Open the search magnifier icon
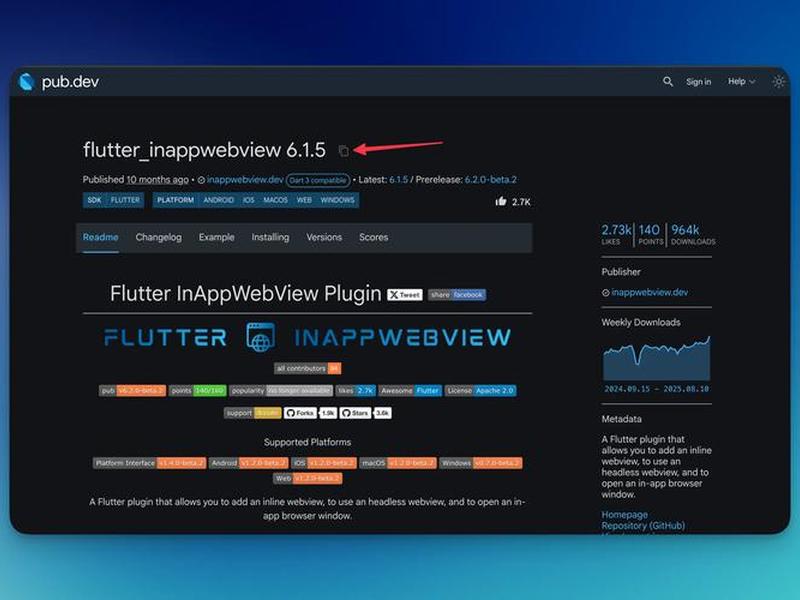800x600 pixels. pyautogui.click(x=667, y=82)
